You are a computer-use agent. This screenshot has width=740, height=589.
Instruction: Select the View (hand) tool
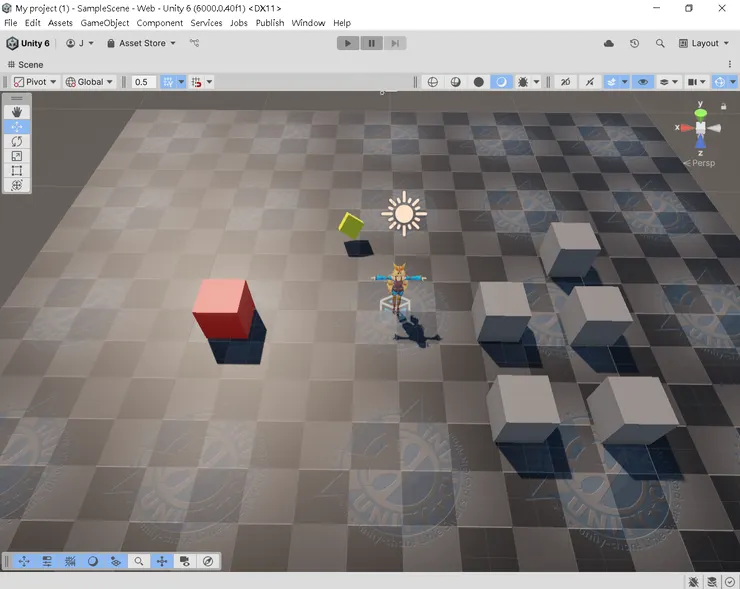pyautogui.click(x=17, y=112)
